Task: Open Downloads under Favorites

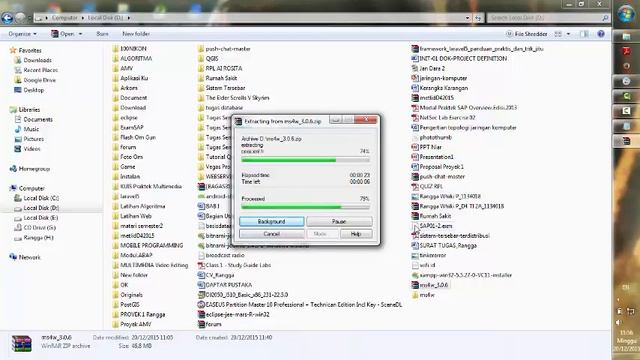Action: [x=33, y=60]
